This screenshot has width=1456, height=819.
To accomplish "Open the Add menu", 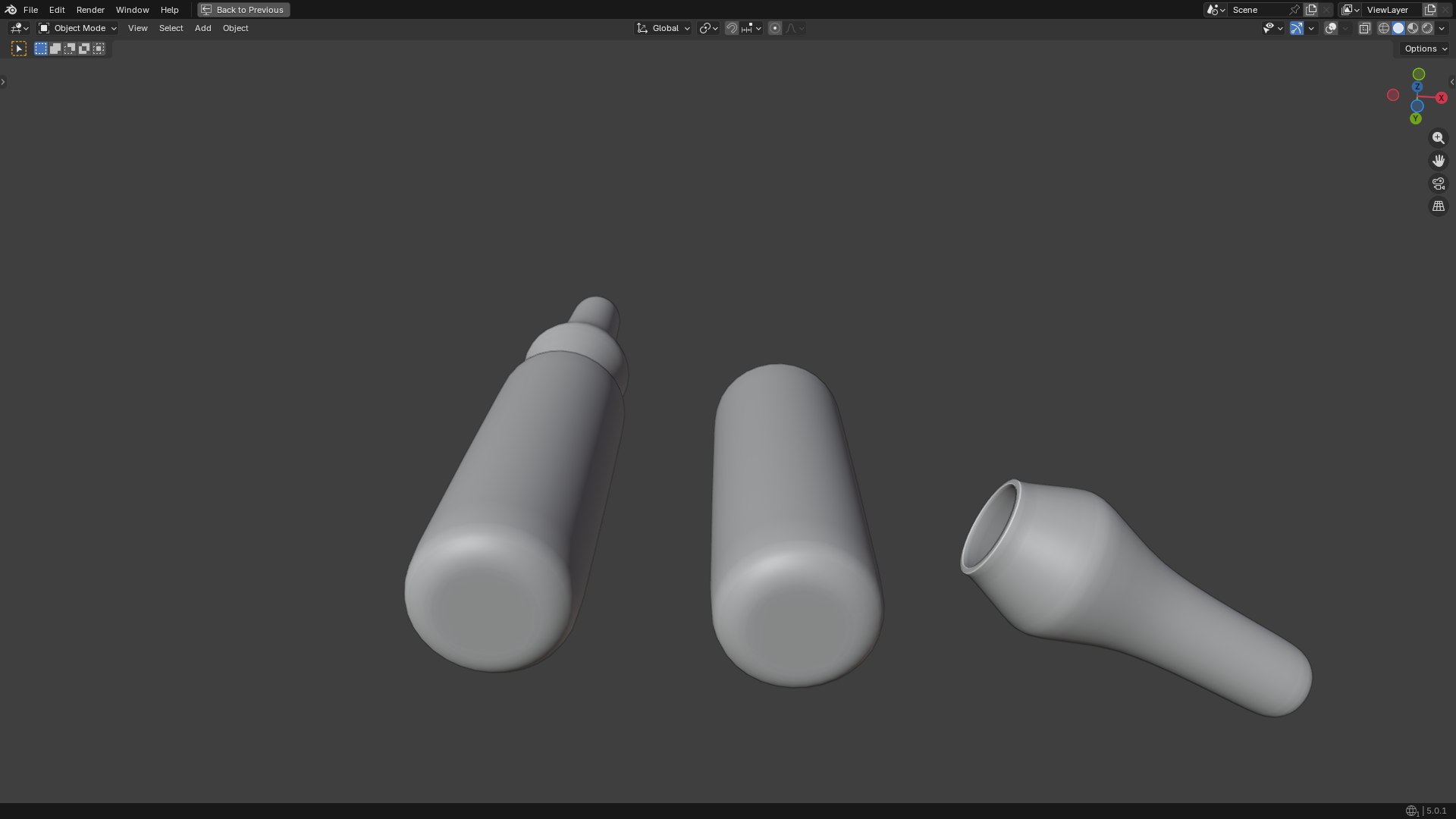I will coord(202,28).
